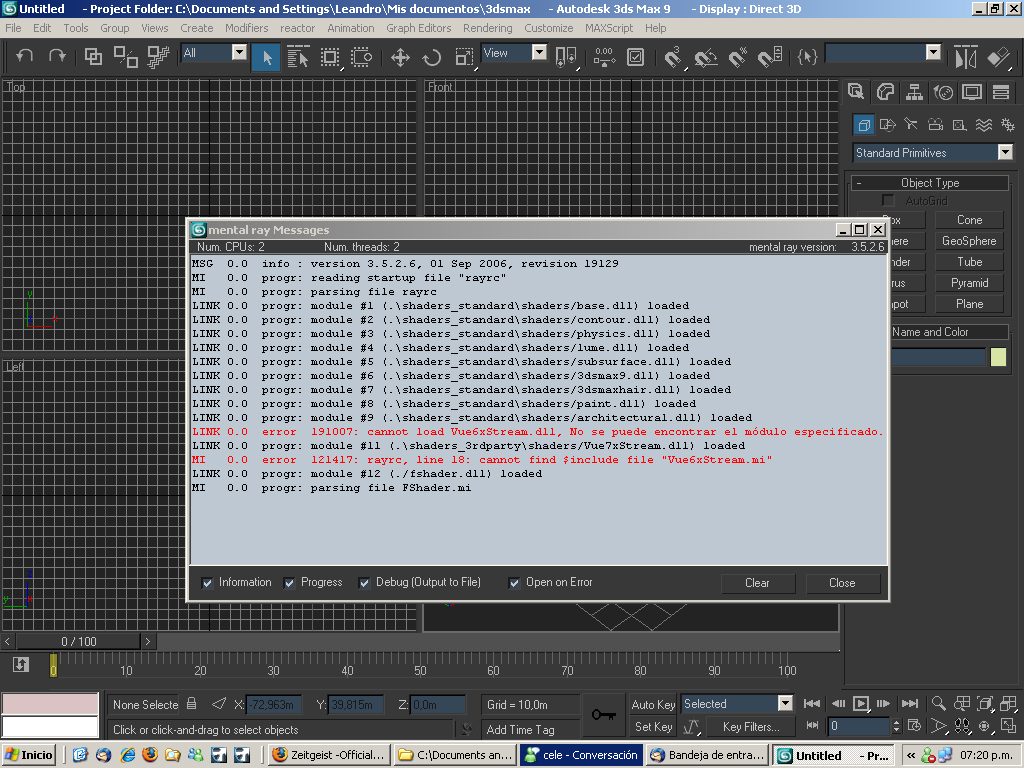Image resolution: width=1024 pixels, height=768 pixels.
Task: Create a Cone primitive
Action: (x=969, y=220)
